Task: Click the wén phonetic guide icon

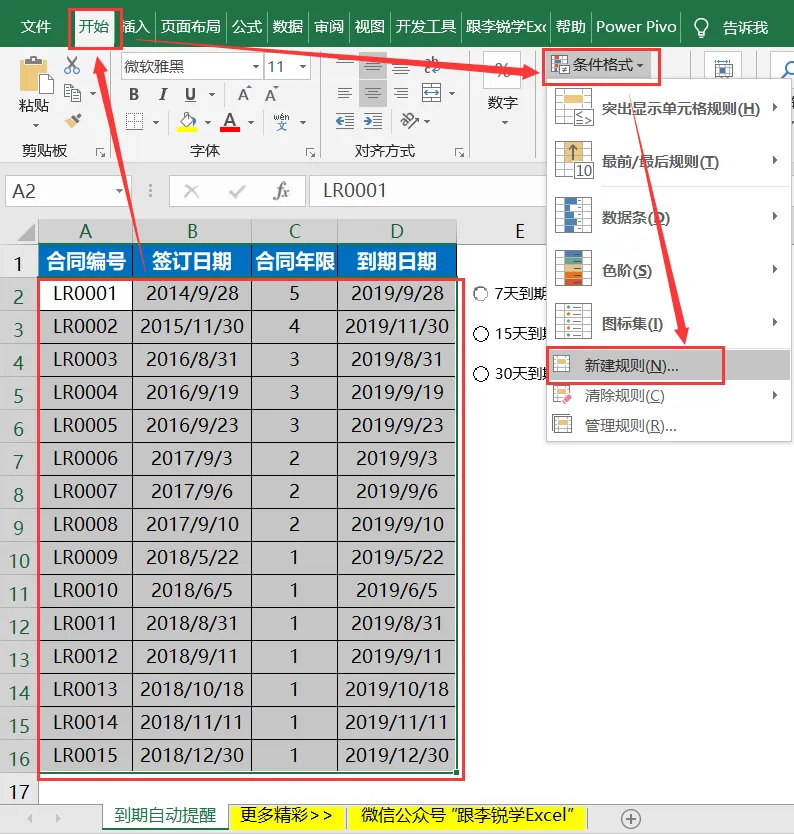Action: click(281, 122)
